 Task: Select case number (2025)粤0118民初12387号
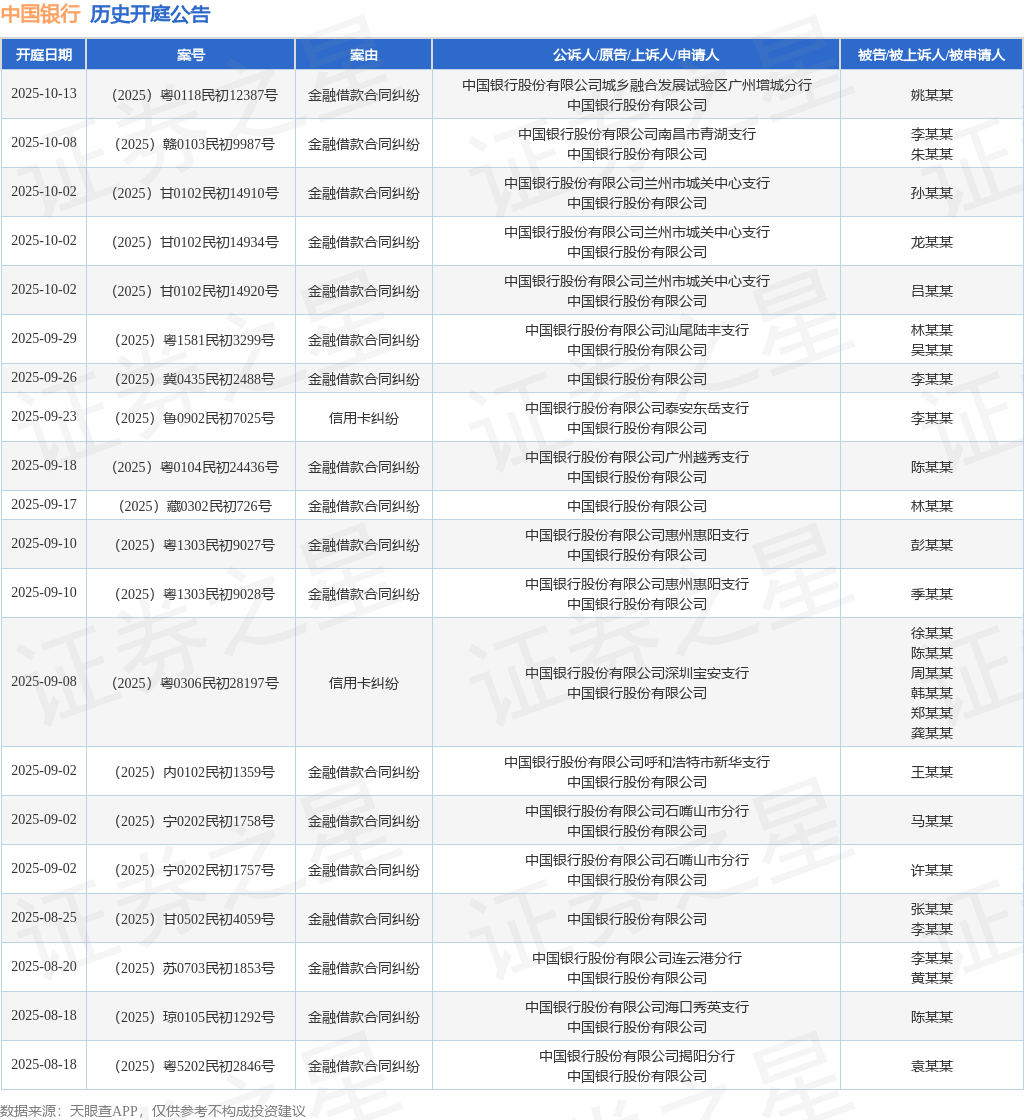tap(194, 95)
